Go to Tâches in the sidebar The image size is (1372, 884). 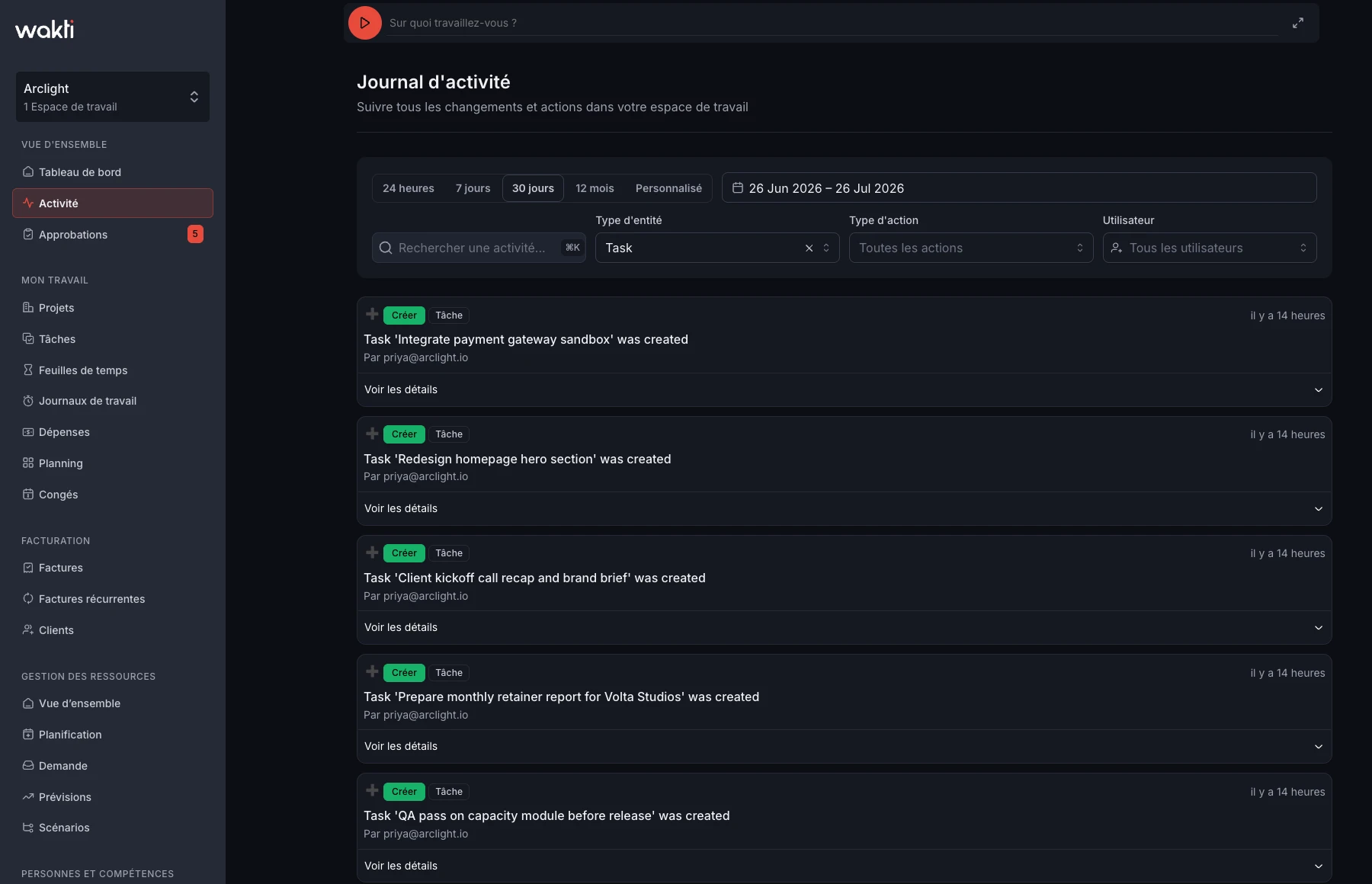113,339
